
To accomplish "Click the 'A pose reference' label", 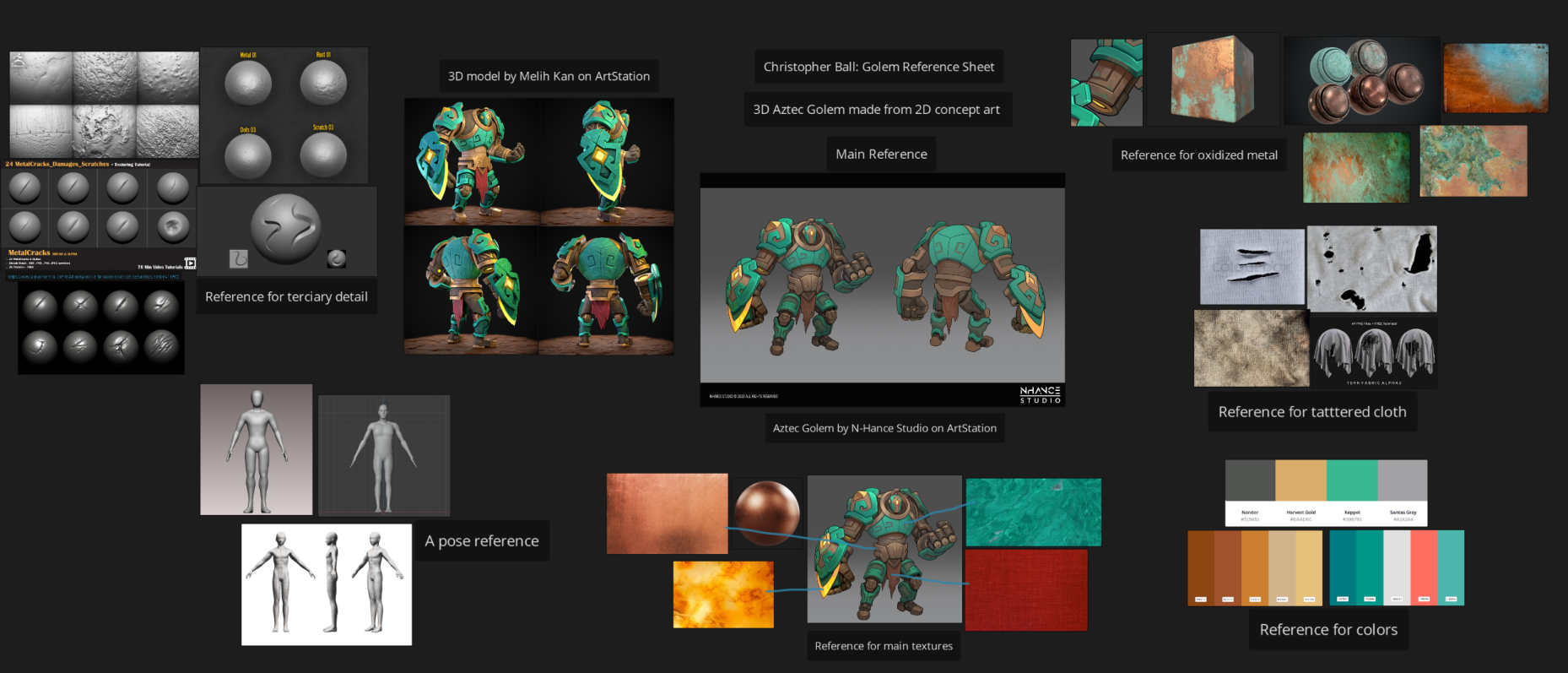I will 482,541.
